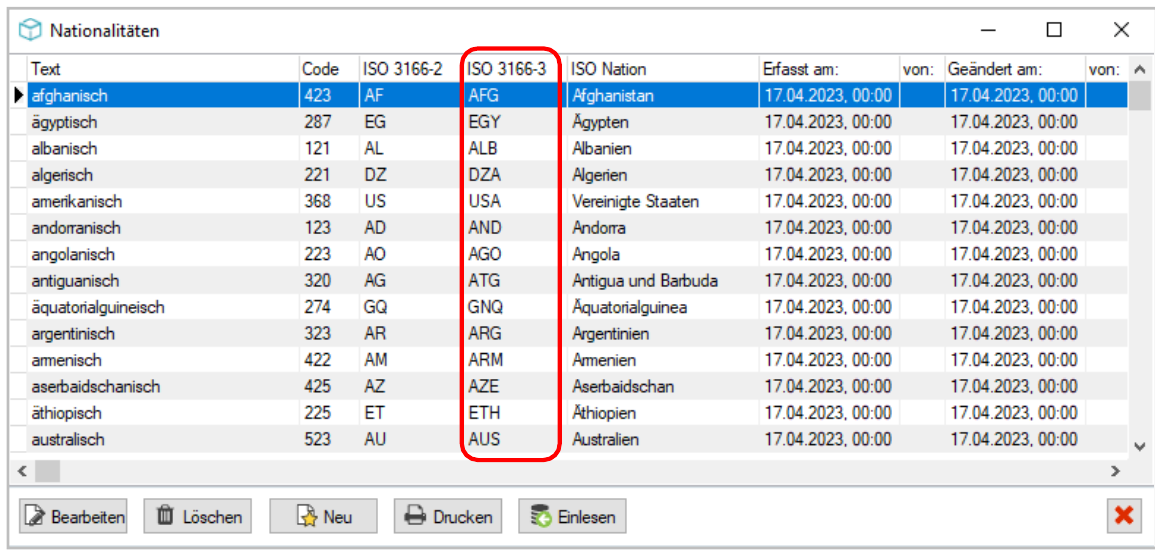1155x552 pixels.
Task: Click the ISO 3166-3 column header
Action: 514,69
